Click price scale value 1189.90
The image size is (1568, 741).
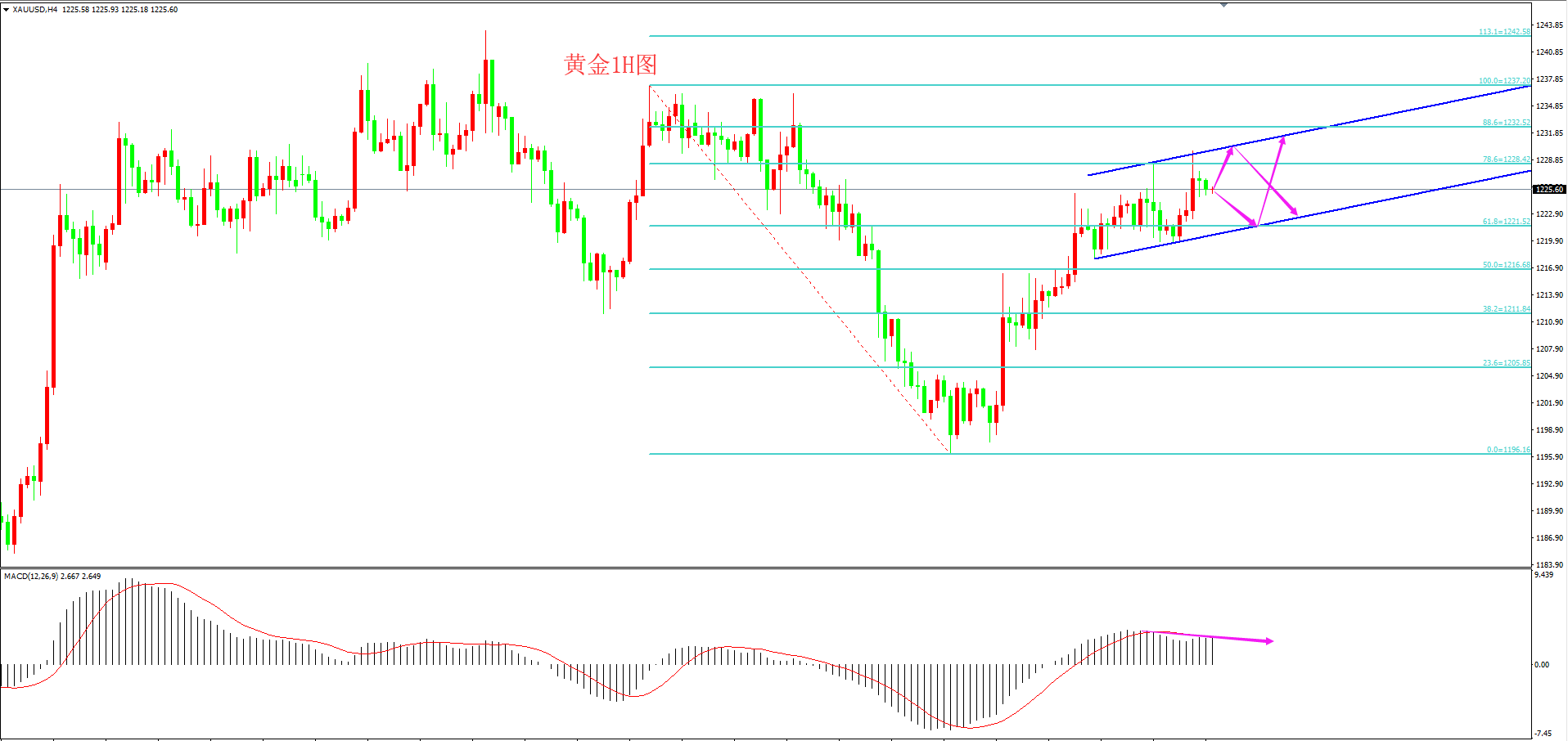click(1549, 511)
